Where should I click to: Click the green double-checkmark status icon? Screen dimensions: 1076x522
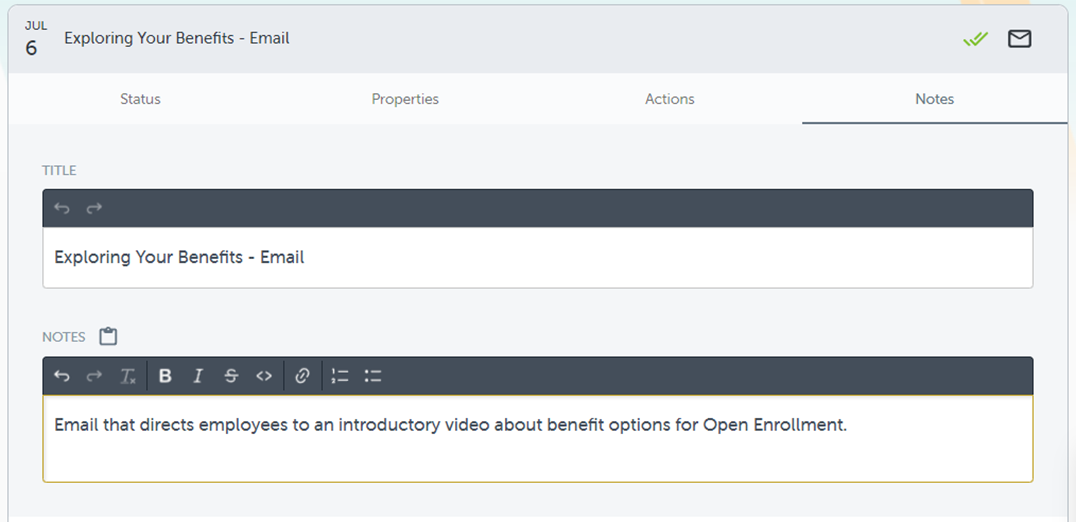pyautogui.click(x=975, y=39)
